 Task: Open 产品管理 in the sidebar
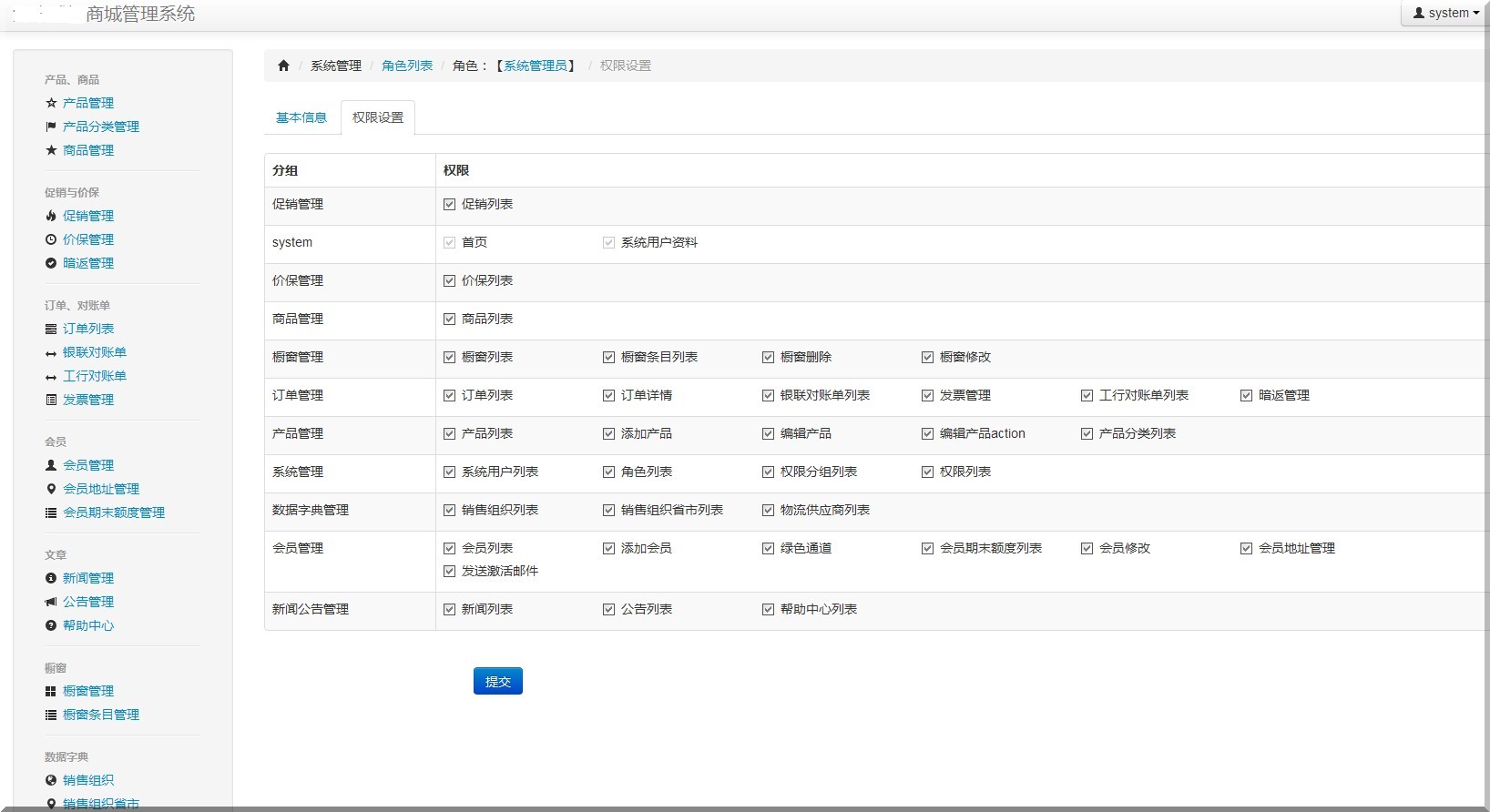click(88, 103)
